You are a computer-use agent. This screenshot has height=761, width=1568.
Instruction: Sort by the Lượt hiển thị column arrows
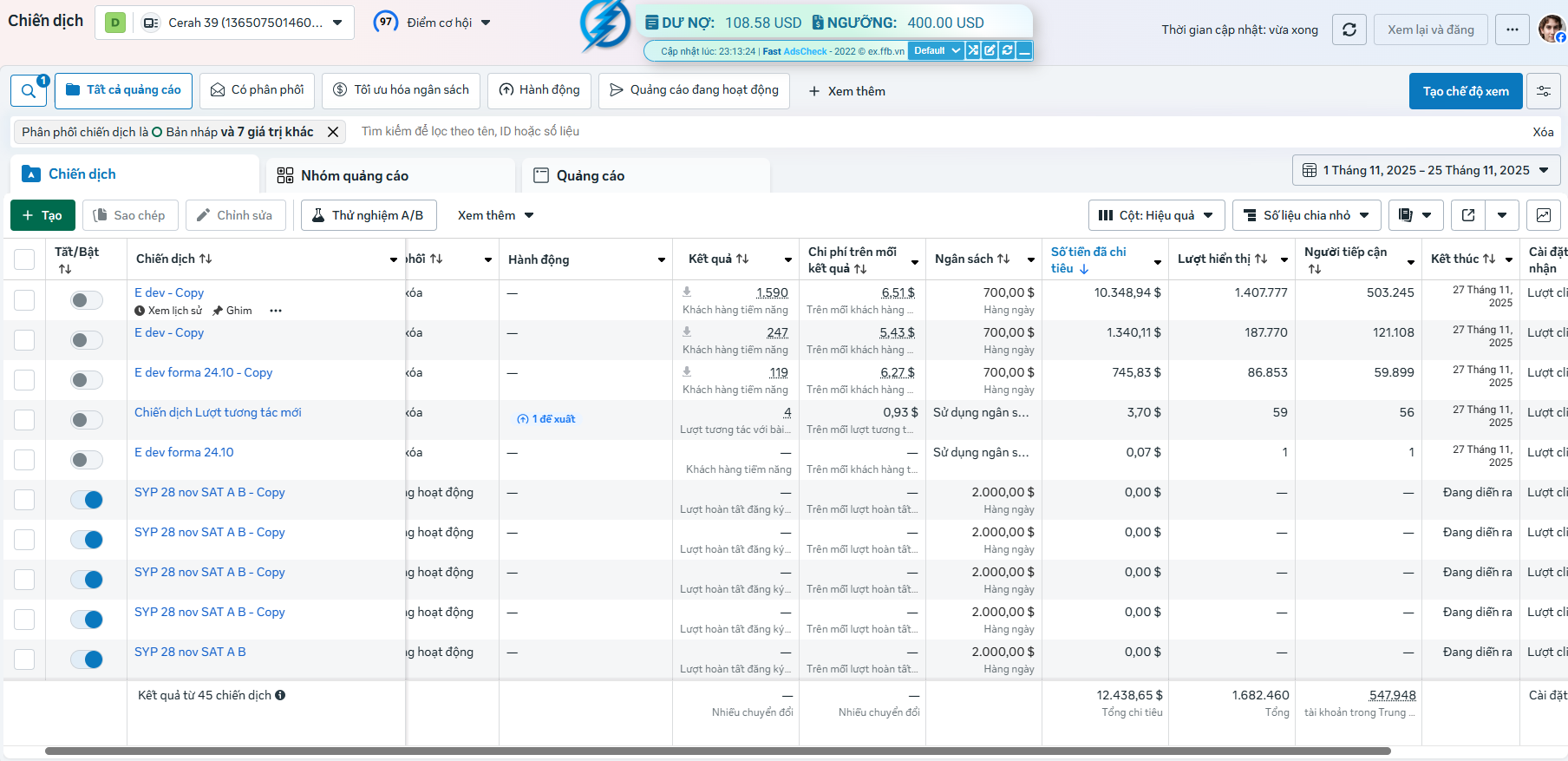pyautogui.click(x=1261, y=259)
